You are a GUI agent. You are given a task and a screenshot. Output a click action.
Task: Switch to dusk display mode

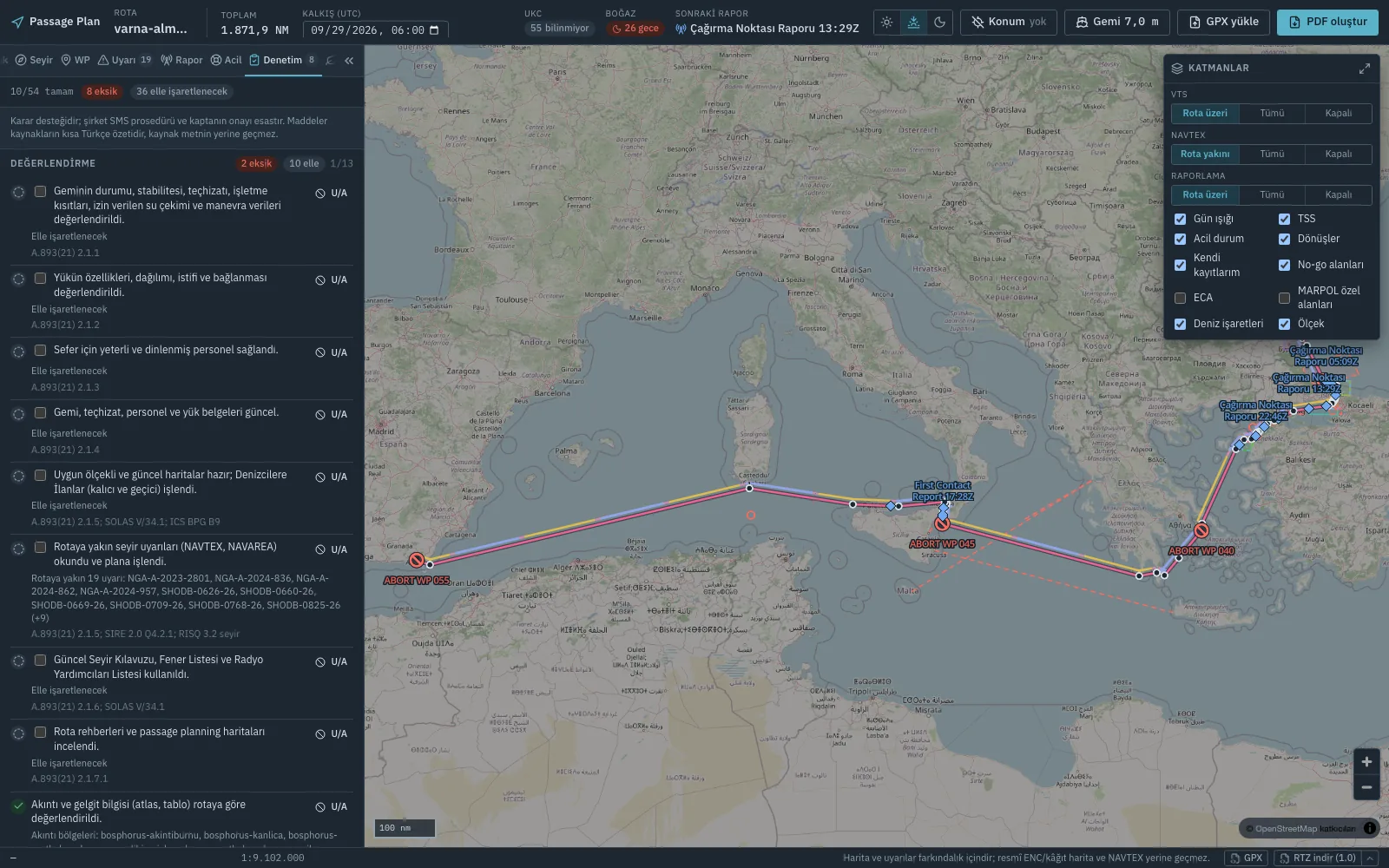pyautogui.click(x=913, y=23)
